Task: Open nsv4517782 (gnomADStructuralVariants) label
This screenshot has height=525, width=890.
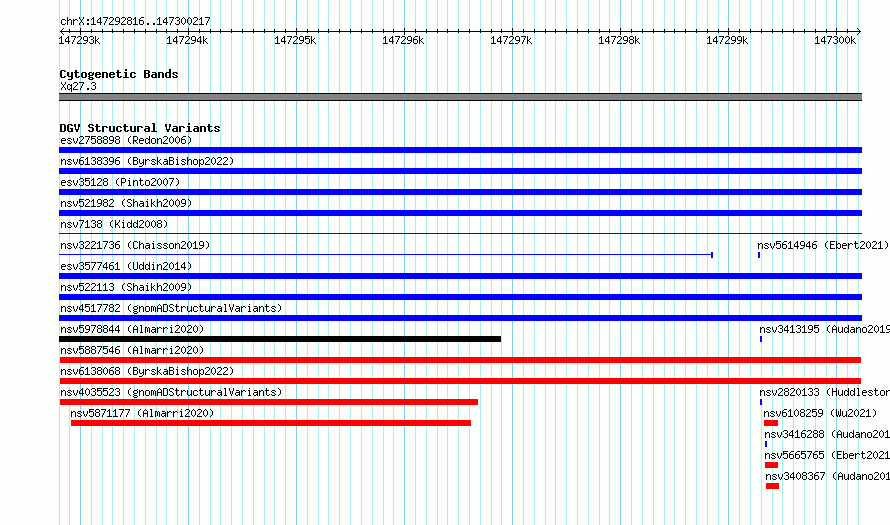Action: pos(171,308)
